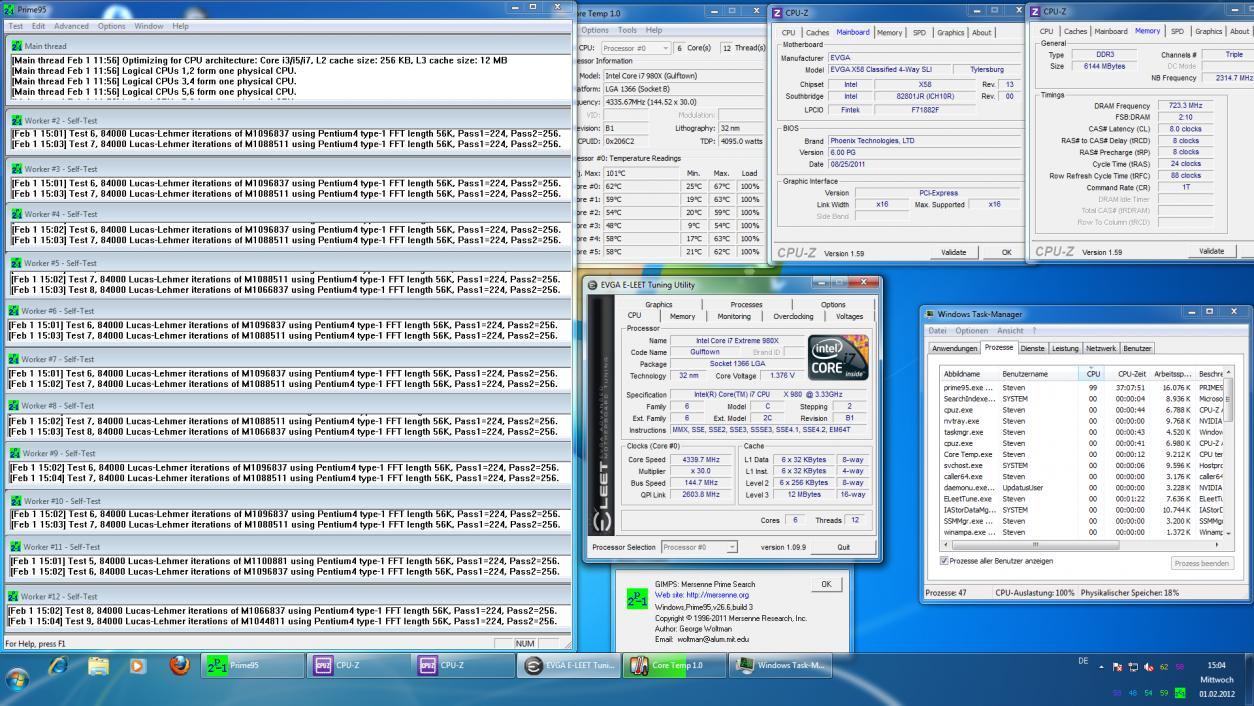Open the Ansicht menu in Task-Manager
The image size is (1254, 706).
coord(1010,331)
